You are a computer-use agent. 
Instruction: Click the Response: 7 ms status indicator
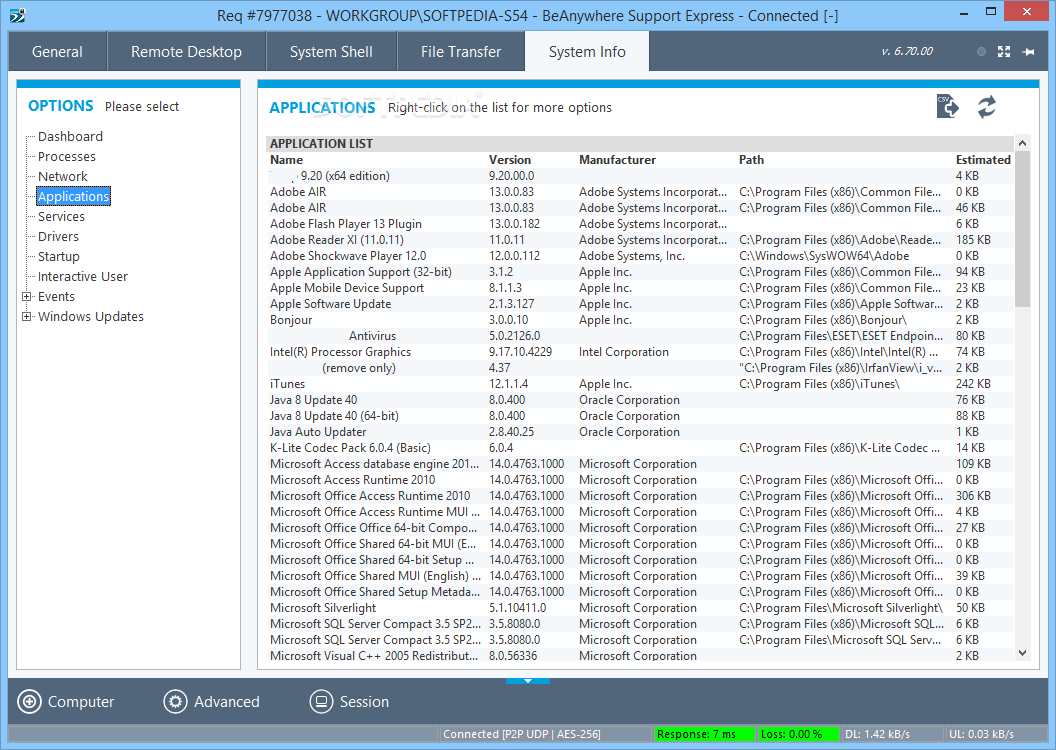(704, 735)
